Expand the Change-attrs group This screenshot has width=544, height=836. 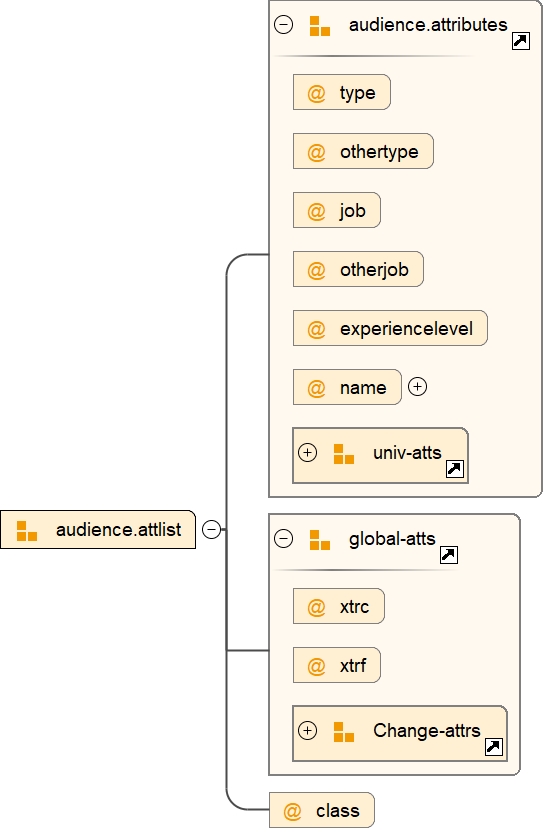point(307,730)
